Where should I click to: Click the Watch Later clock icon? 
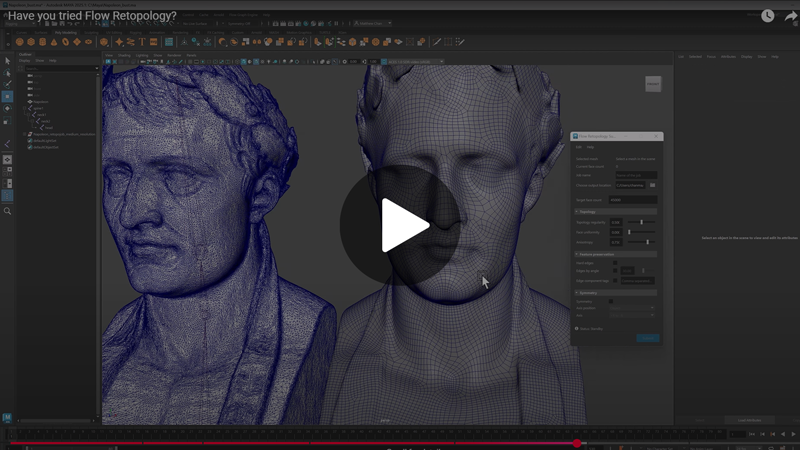(767, 16)
